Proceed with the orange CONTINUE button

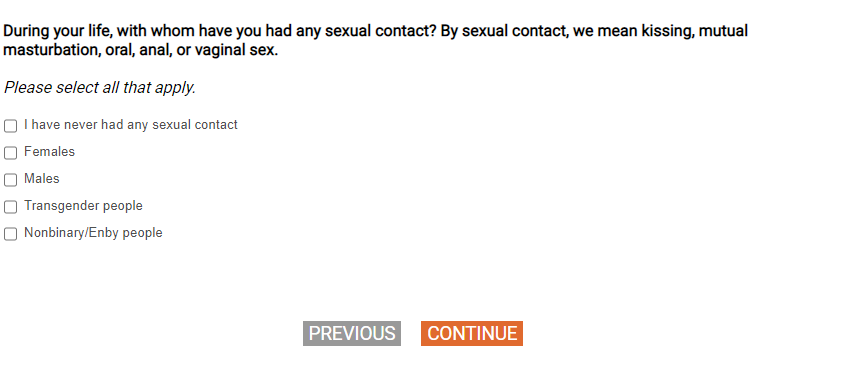(472, 333)
